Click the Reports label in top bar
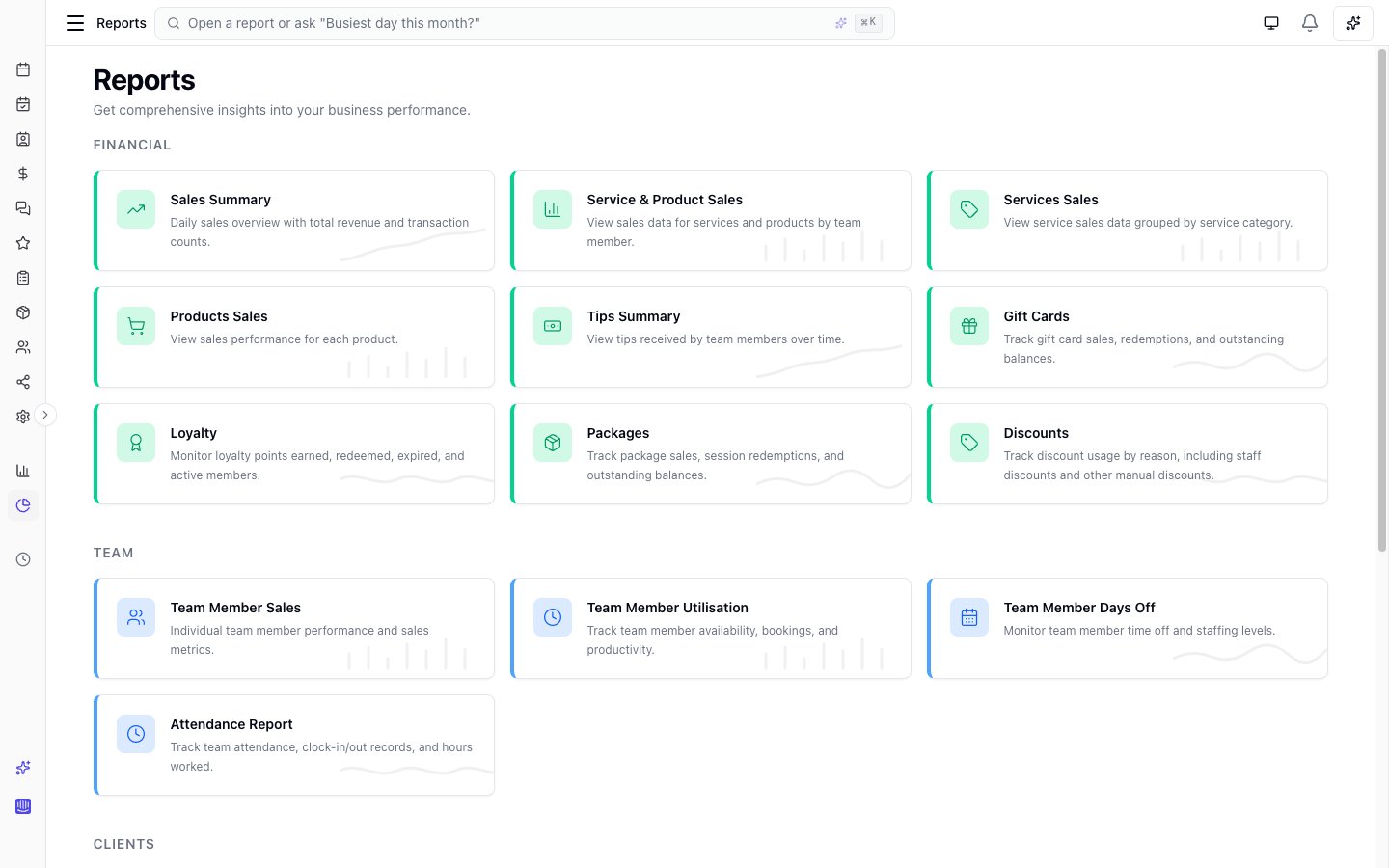This screenshot has width=1389, height=868. click(122, 23)
